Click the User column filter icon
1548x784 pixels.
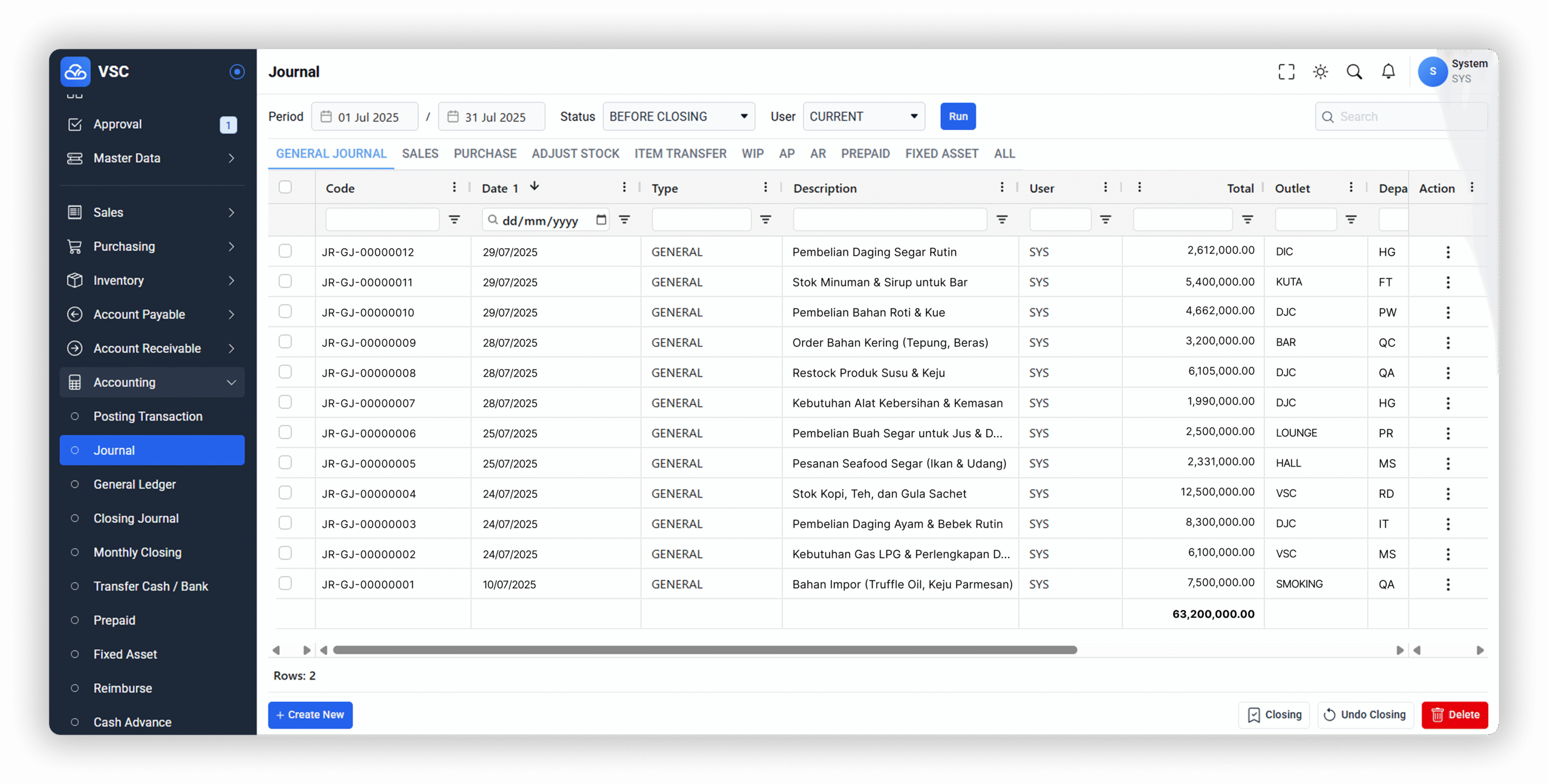point(1105,219)
